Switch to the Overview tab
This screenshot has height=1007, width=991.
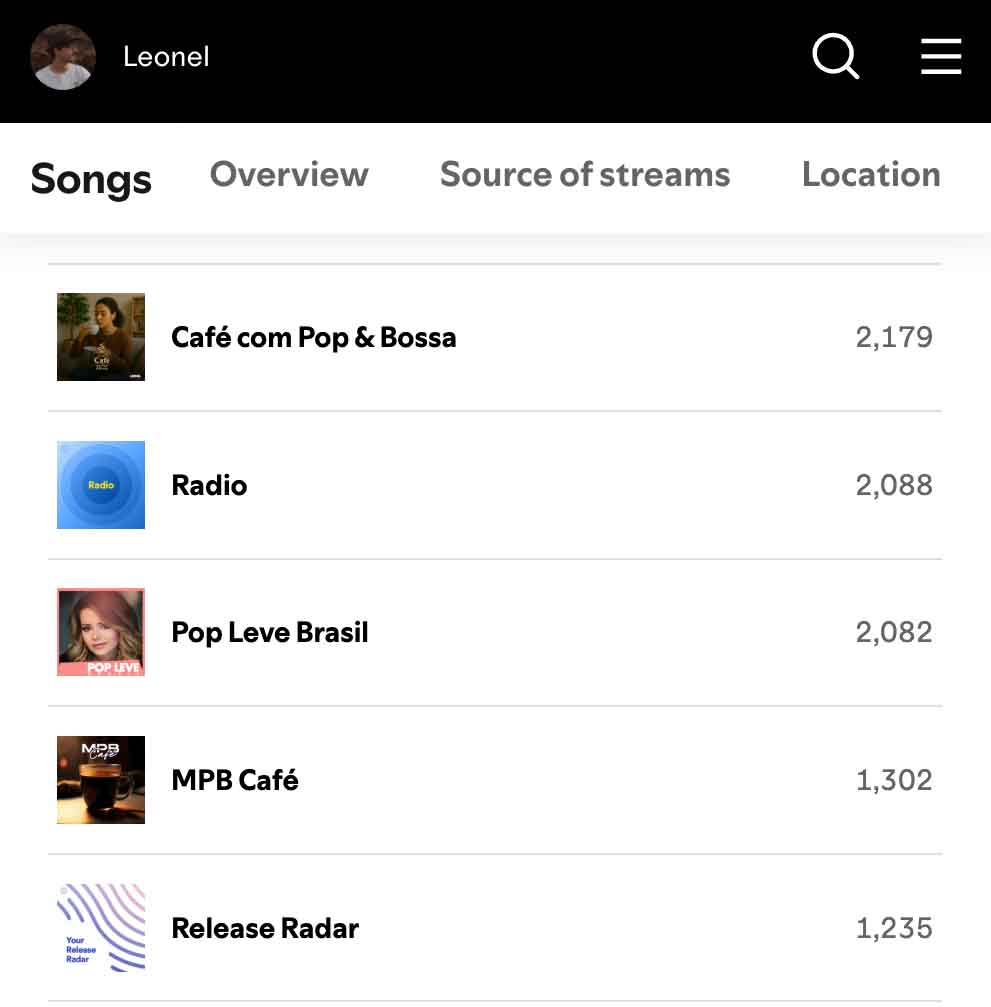[289, 175]
